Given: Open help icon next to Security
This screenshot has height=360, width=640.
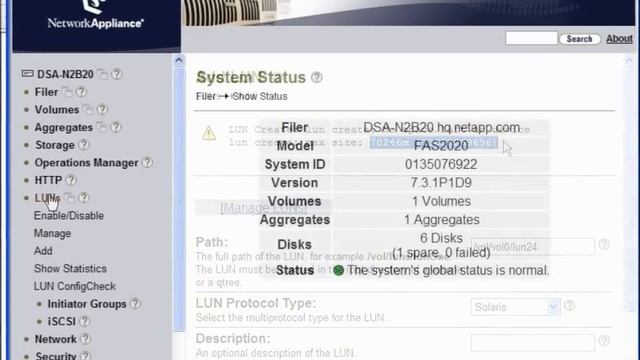Looking at the screenshot, I should tap(85, 356).
